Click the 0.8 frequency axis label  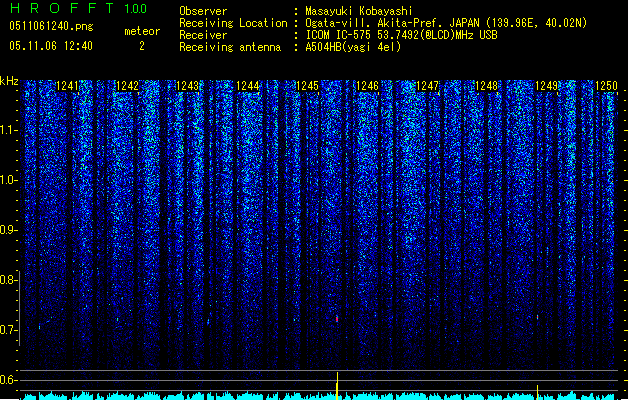coord(9,280)
